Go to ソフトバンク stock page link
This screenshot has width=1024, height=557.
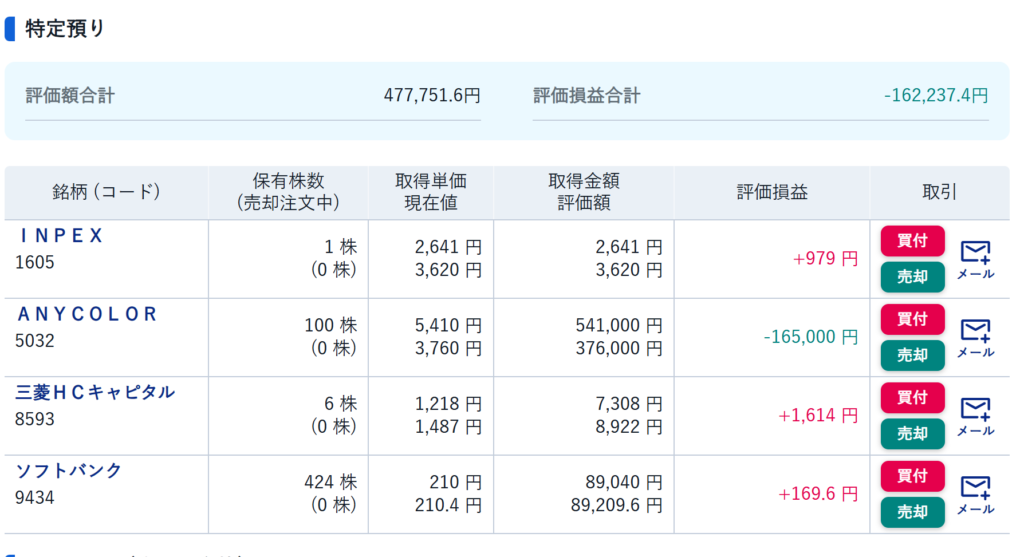coord(69,470)
